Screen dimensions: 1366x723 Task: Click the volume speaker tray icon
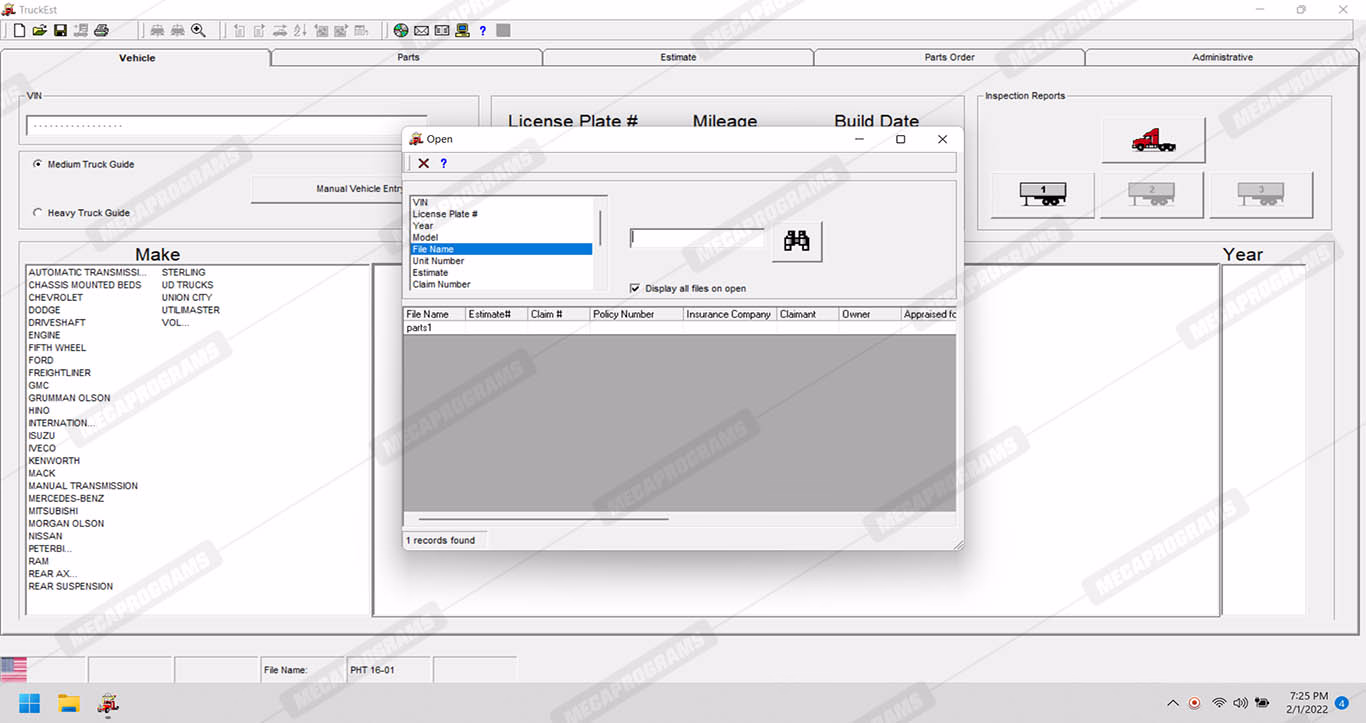[1241, 703]
